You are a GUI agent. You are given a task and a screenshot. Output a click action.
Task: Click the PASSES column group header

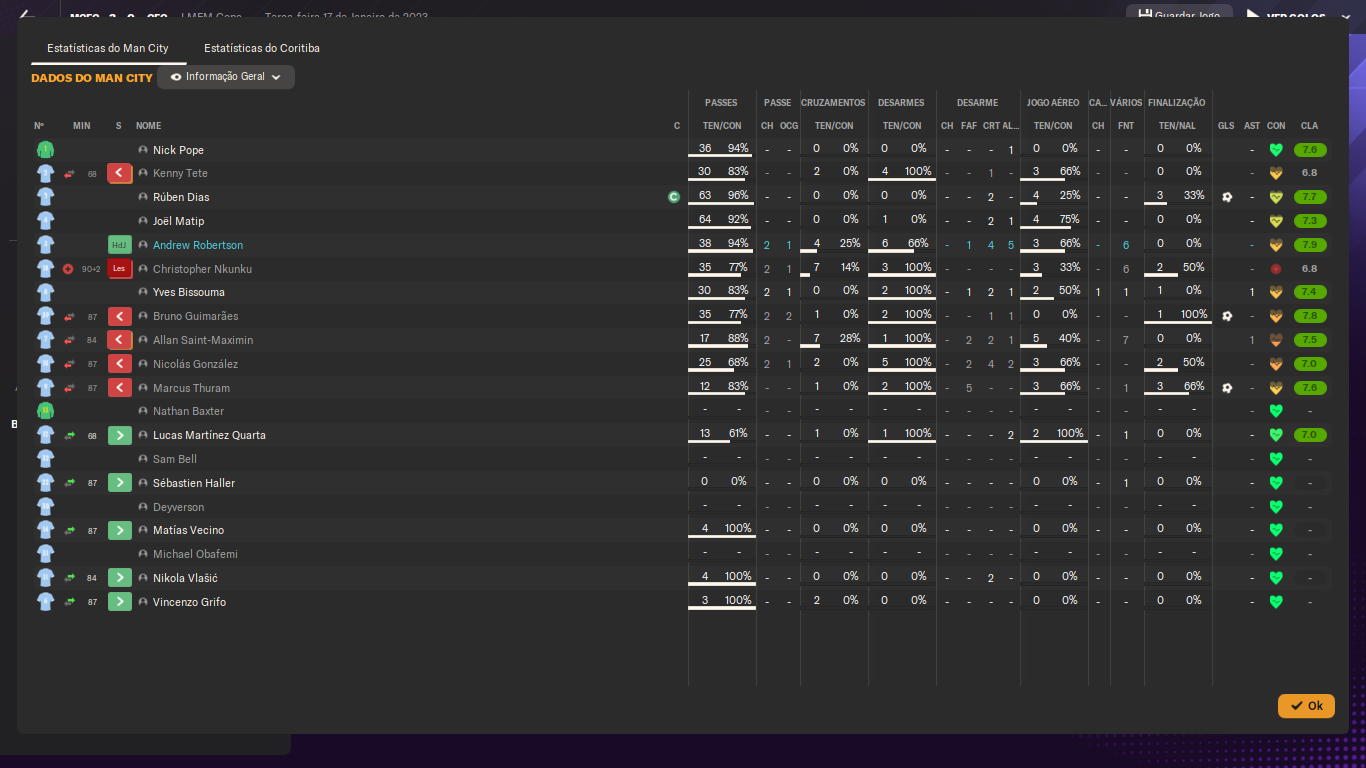pyautogui.click(x=721, y=103)
